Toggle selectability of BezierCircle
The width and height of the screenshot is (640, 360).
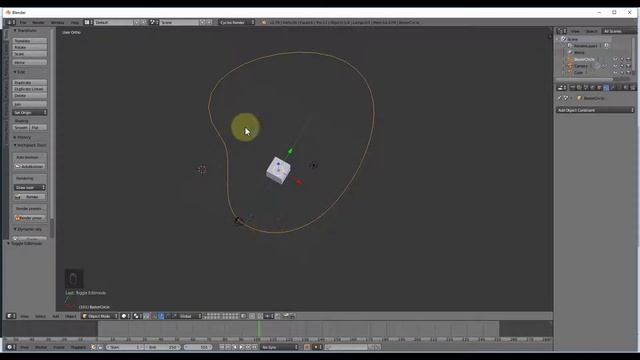(622, 59)
